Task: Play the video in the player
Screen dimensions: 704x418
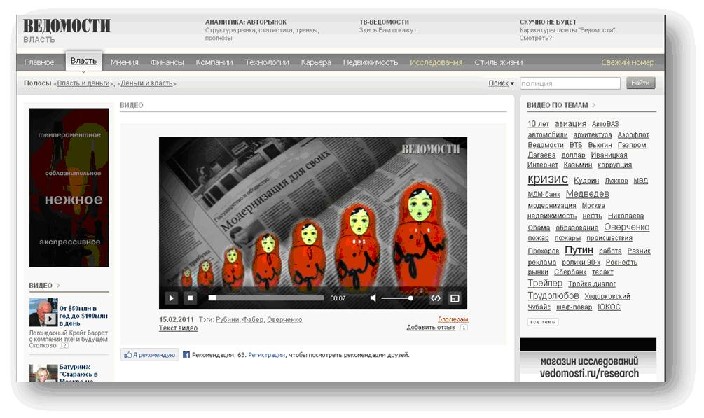Action: 171,298
